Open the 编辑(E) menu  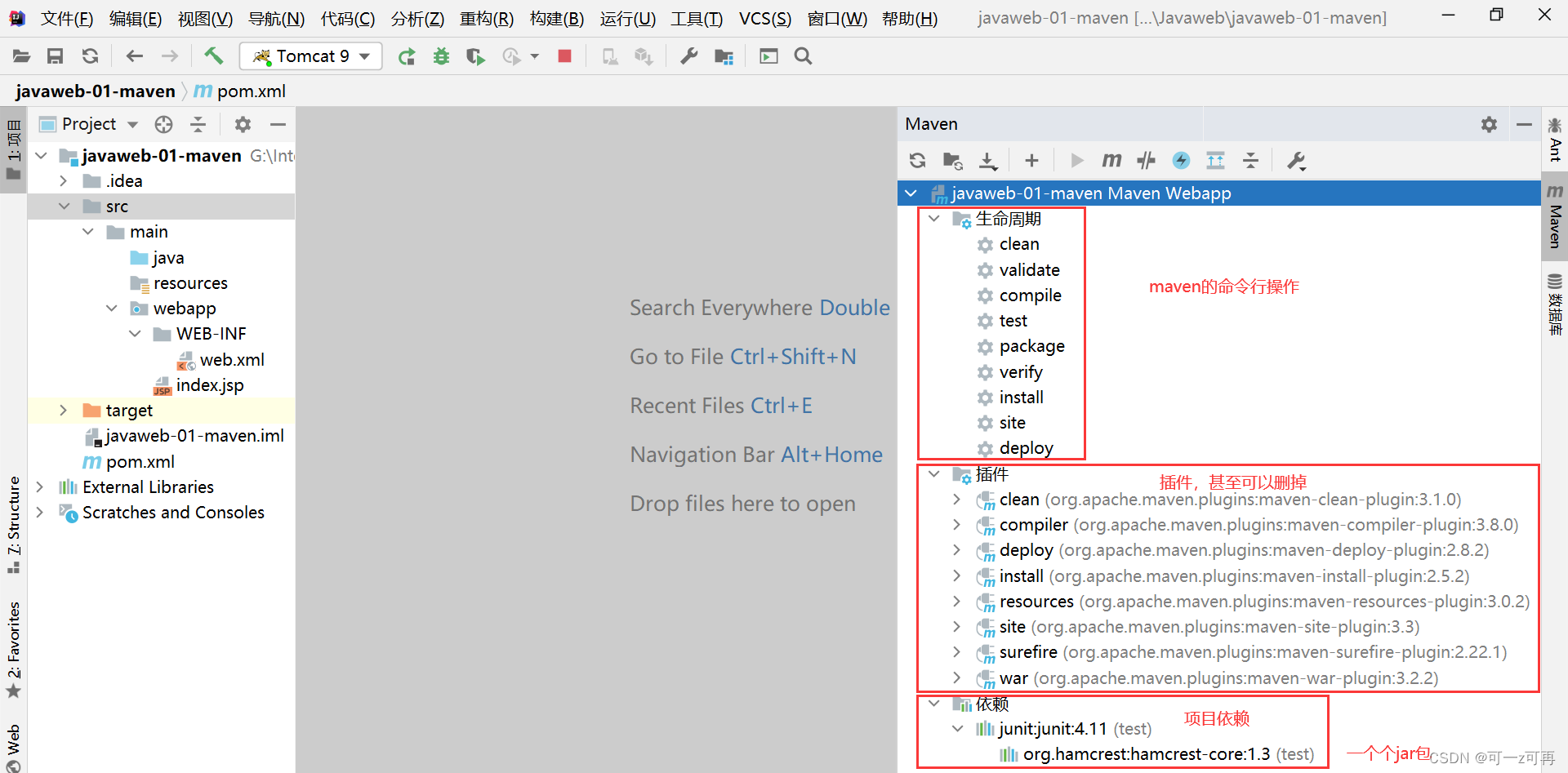pyautogui.click(x=135, y=18)
